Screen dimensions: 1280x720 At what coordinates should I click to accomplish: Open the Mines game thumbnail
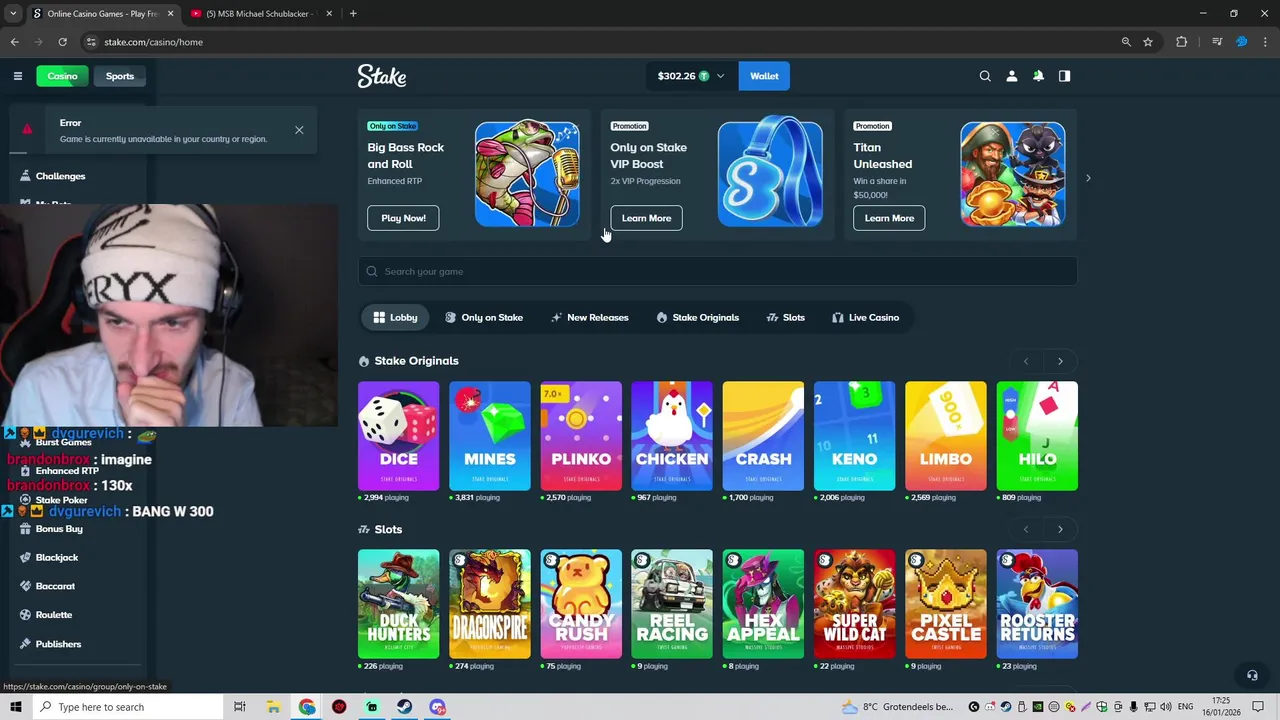(490, 436)
